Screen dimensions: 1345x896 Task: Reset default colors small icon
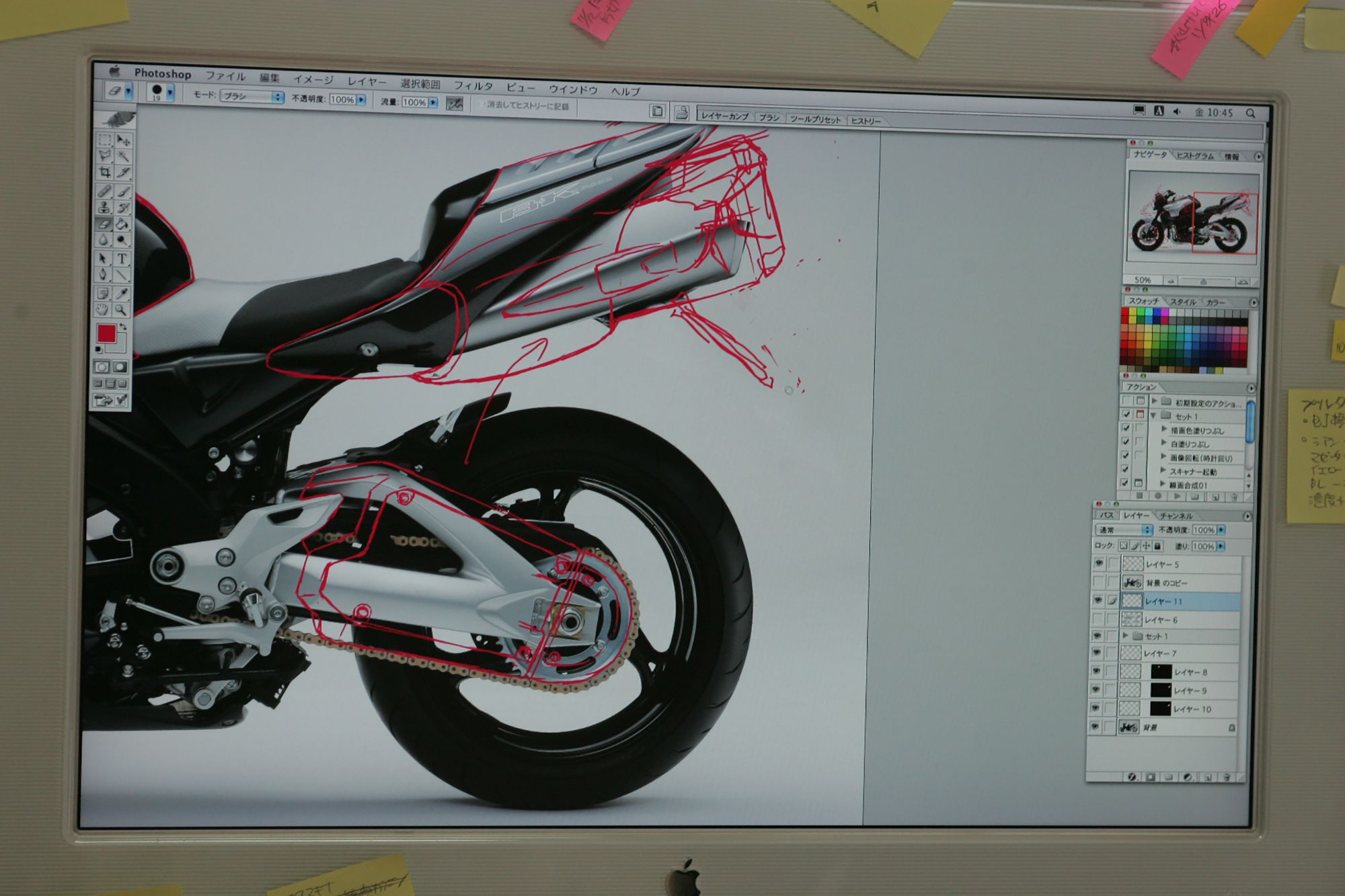pyautogui.click(x=100, y=349)
